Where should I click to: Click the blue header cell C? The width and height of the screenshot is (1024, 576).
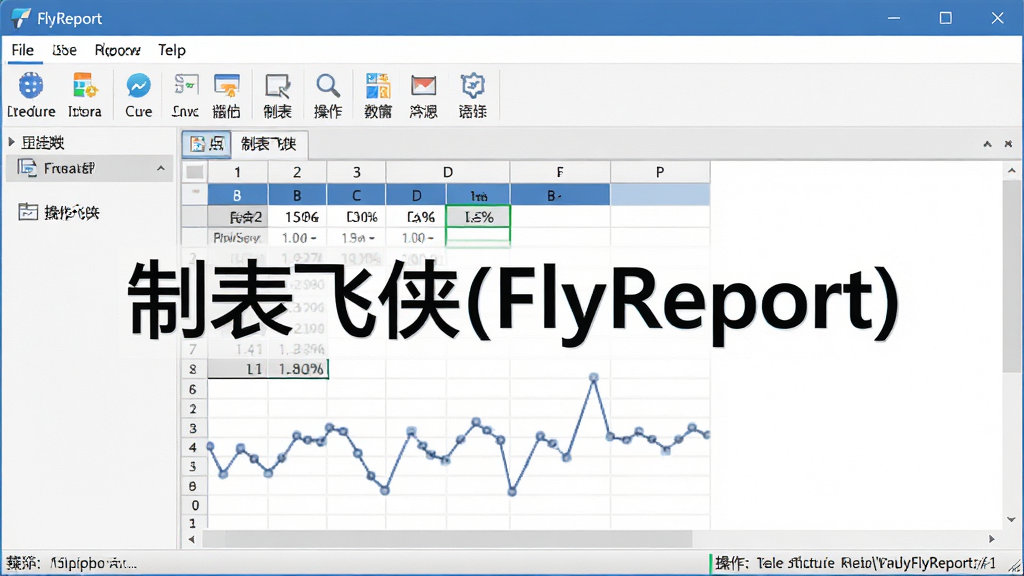357,195
